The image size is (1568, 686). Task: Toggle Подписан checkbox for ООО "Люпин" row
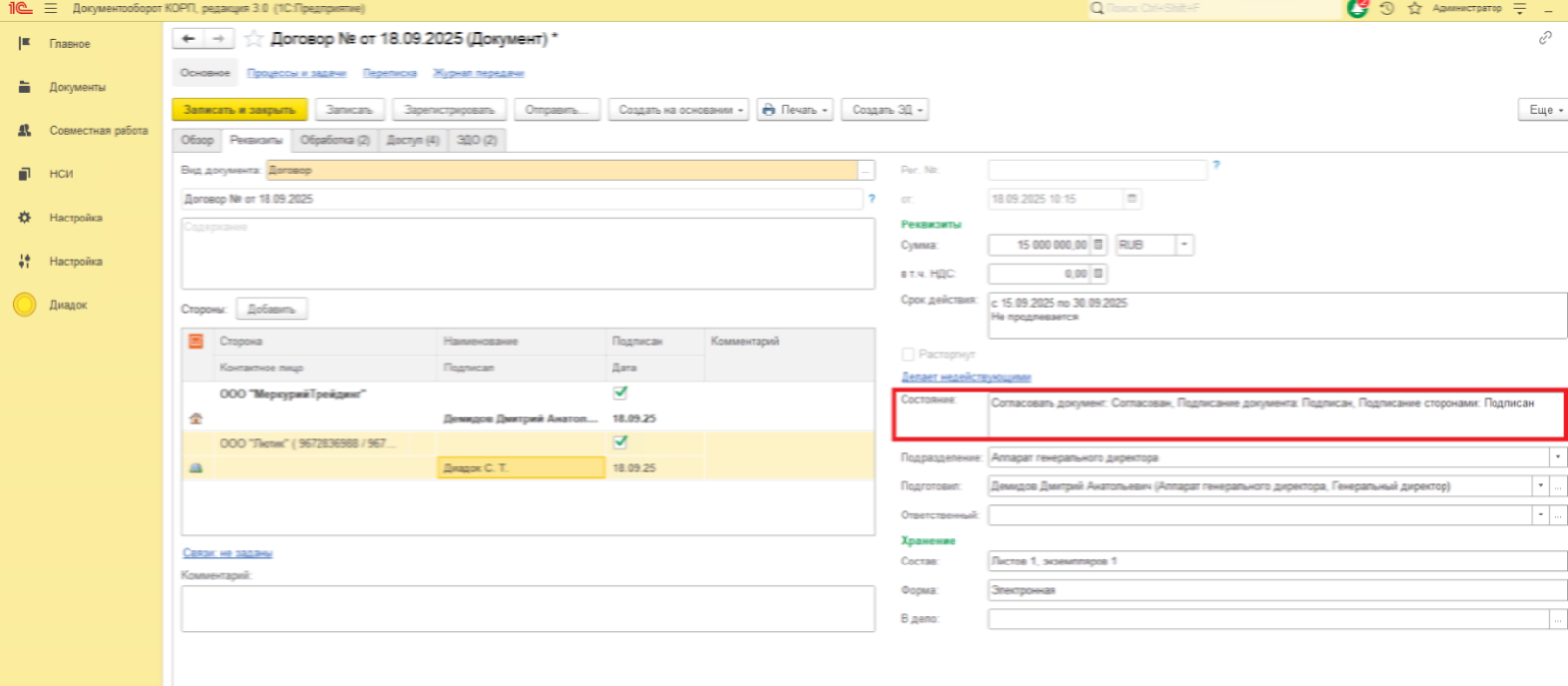(620, 442)
